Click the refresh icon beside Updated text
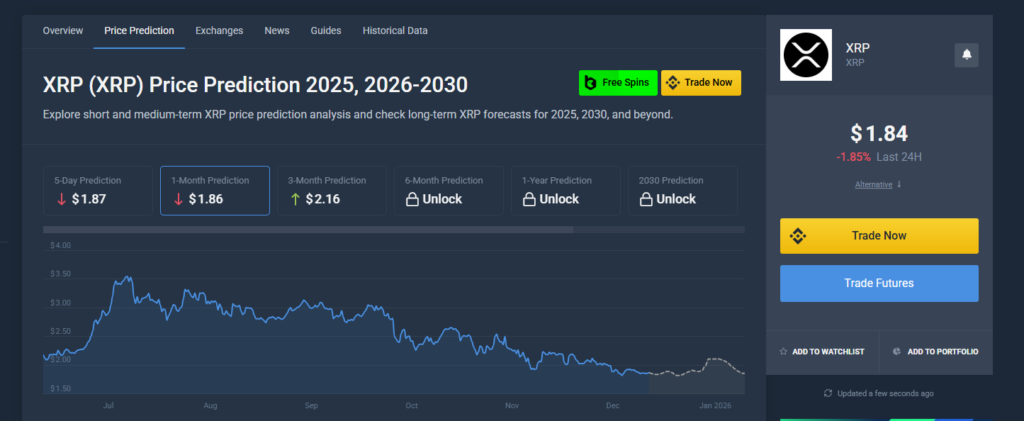The height and width of the screenshot is (421, 1024). (827, 393)
